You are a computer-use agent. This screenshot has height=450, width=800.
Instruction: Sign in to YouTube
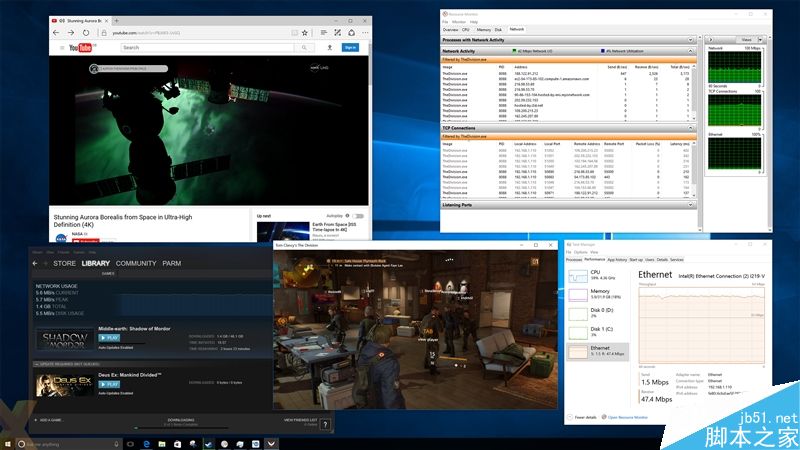pyautogui.click(x=350, y=47)
